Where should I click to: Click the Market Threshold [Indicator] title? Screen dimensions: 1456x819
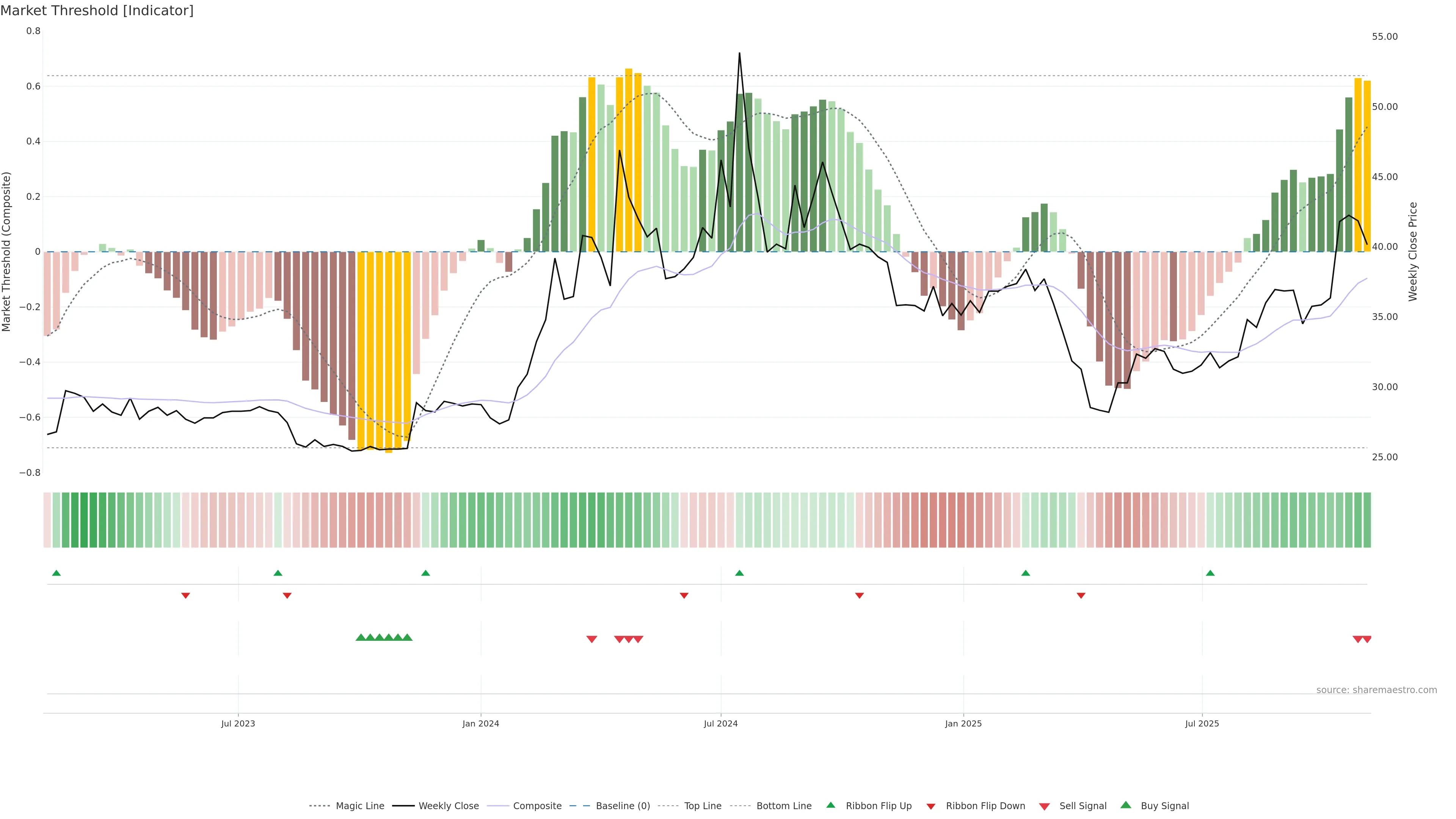pos(97,11)
